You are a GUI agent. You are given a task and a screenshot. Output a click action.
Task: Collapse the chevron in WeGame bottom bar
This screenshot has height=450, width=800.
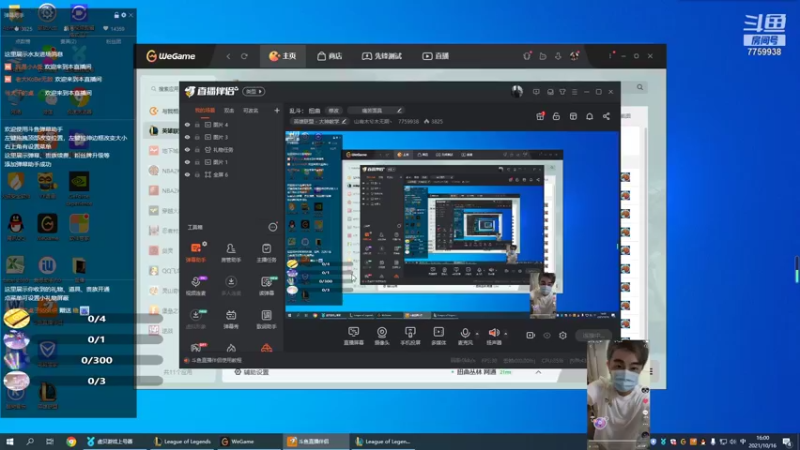pyautogui.click(x=538, y=372)
